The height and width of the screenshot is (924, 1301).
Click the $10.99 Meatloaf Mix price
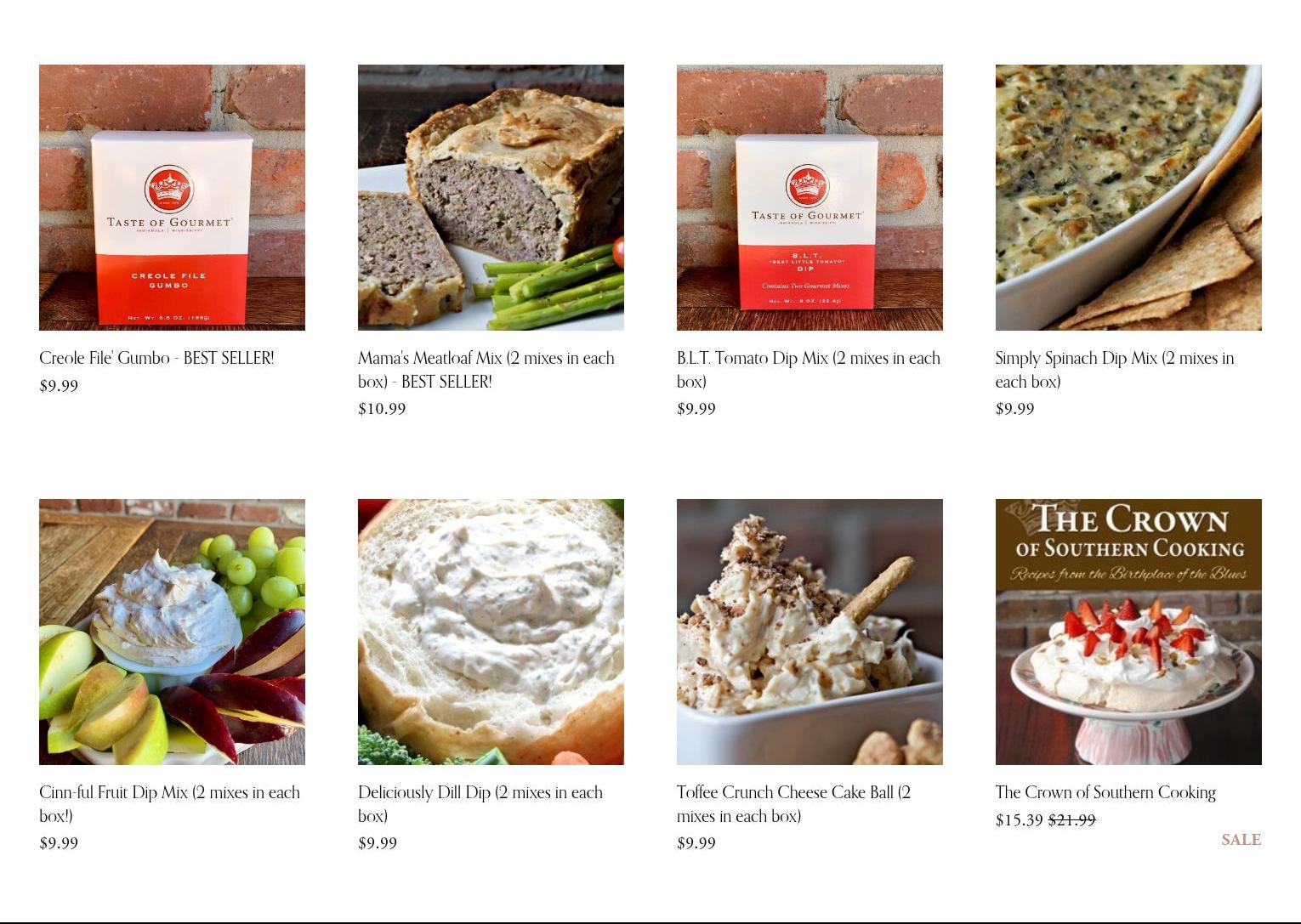382,409
